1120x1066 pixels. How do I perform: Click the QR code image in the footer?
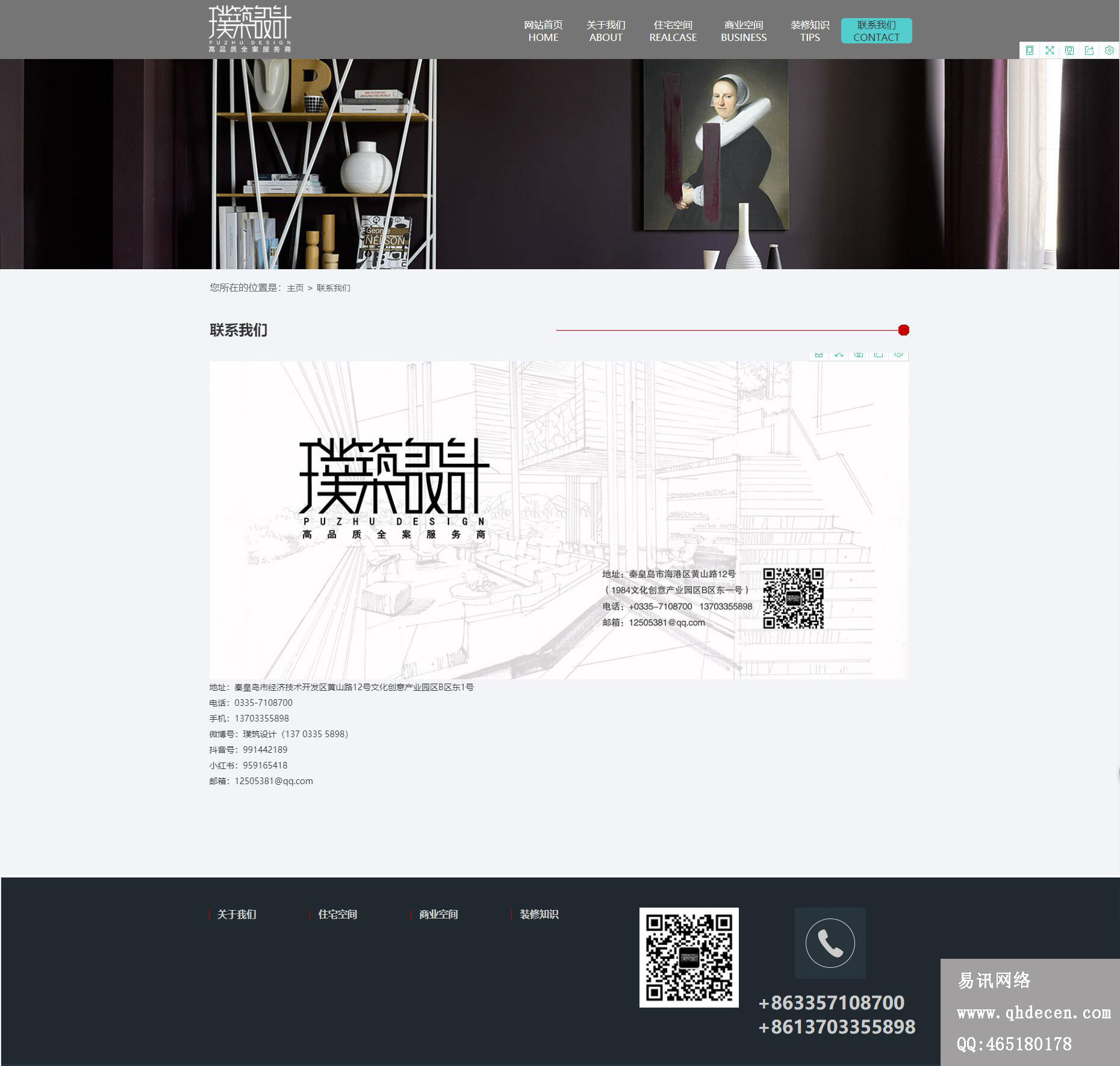pyautogui.click(x=689, y=957)
